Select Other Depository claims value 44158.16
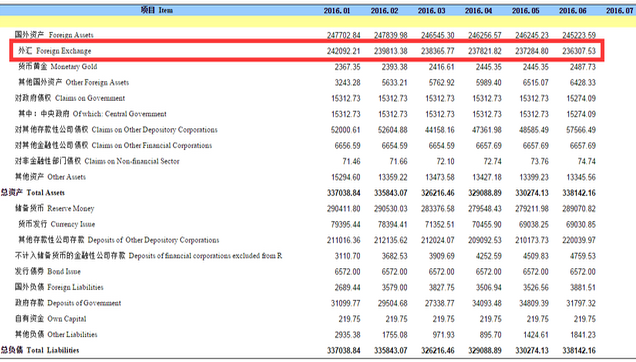 pos(439,130)
